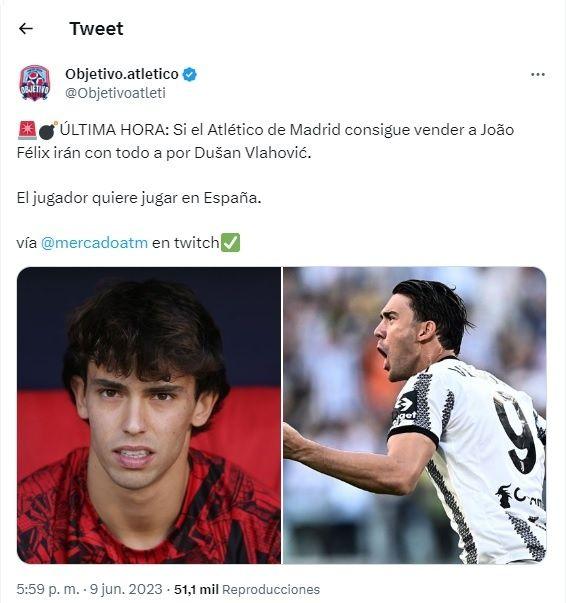Click the 9 jun. 2023 date
Image resolution: width=566 pixels, height=603 pixels.
126,589
